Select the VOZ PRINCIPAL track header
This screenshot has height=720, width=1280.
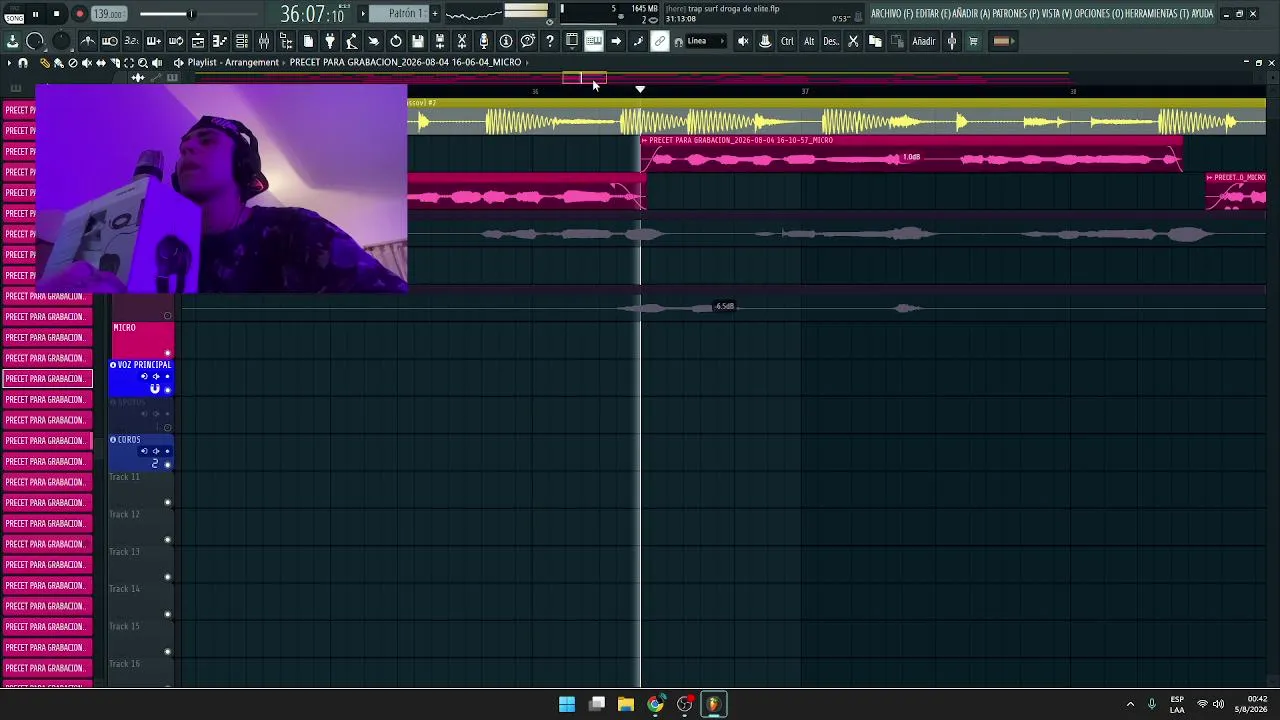tap(141, 377)
